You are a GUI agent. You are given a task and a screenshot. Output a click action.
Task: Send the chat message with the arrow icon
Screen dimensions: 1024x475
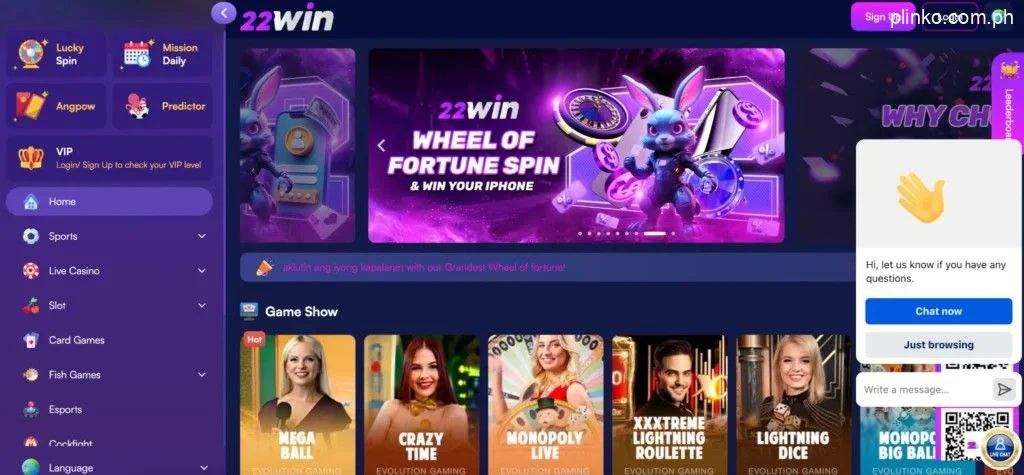[x=1003, y=389]
